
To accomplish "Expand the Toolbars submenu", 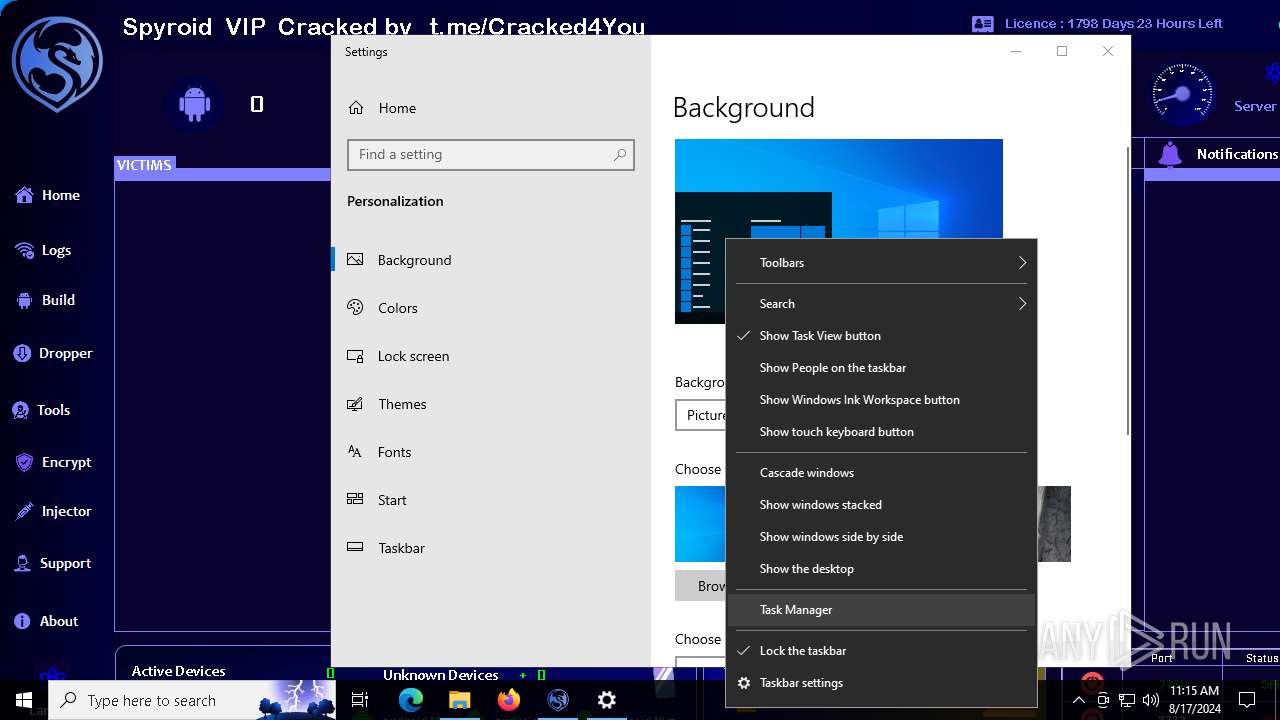I will pyautogui.click(x=881, y=263).
